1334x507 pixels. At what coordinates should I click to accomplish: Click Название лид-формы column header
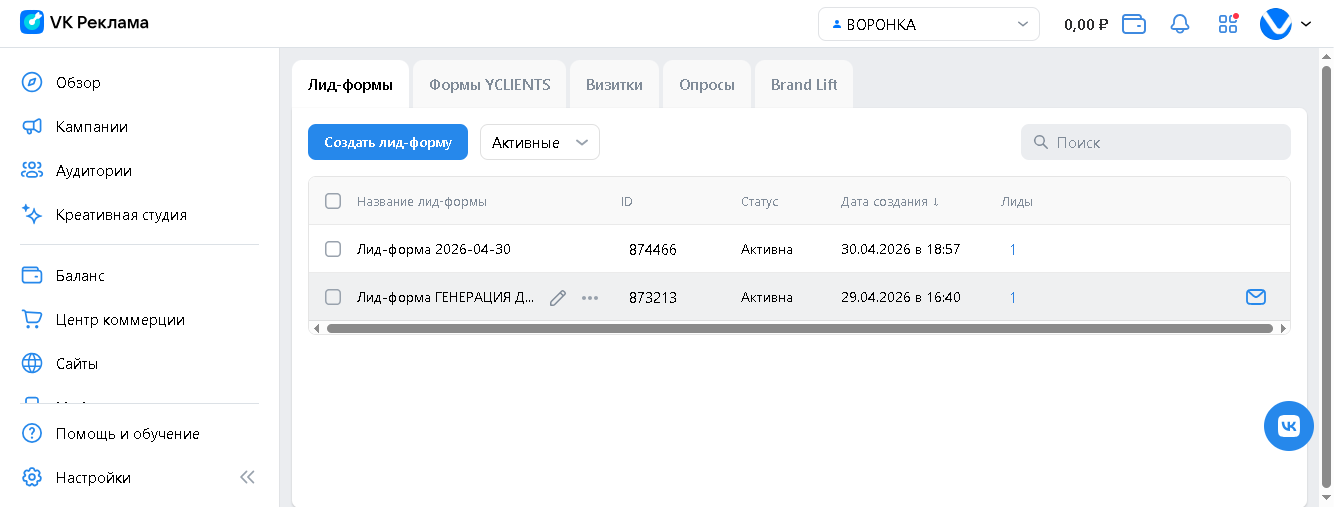(x=422, y=201)
